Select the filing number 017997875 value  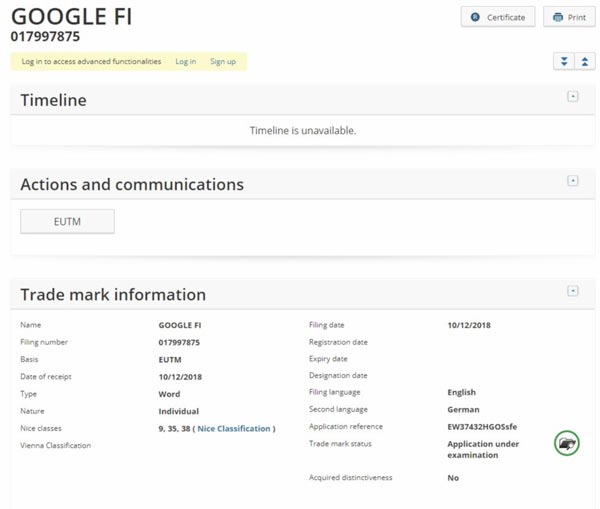tap(179, 343)
